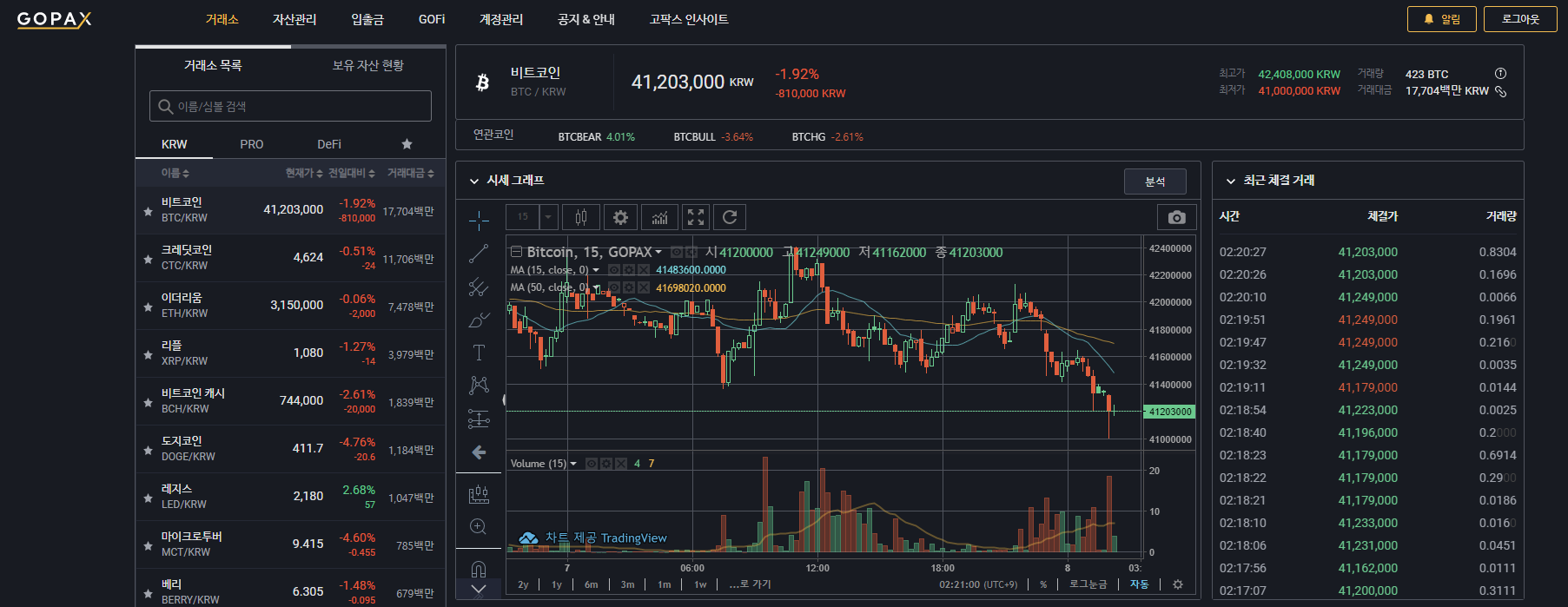
Task: Select the prediction and measurement tool
Action: (x=479, y=419)
